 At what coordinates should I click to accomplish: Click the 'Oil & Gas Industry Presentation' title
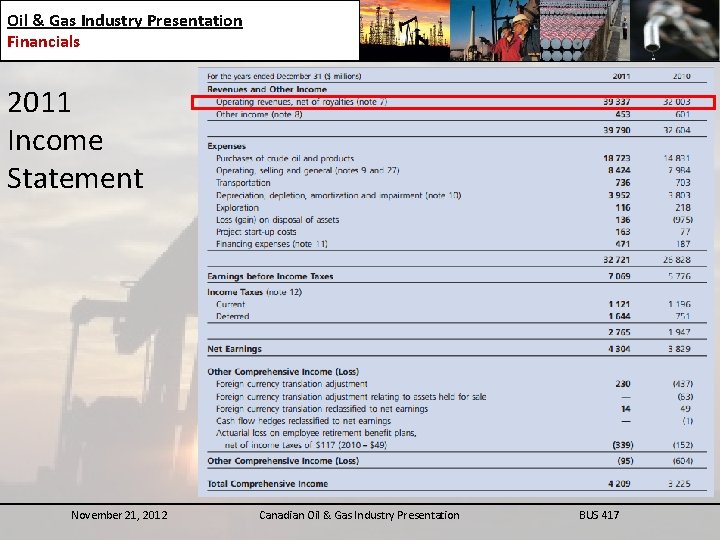pos(124,21)
